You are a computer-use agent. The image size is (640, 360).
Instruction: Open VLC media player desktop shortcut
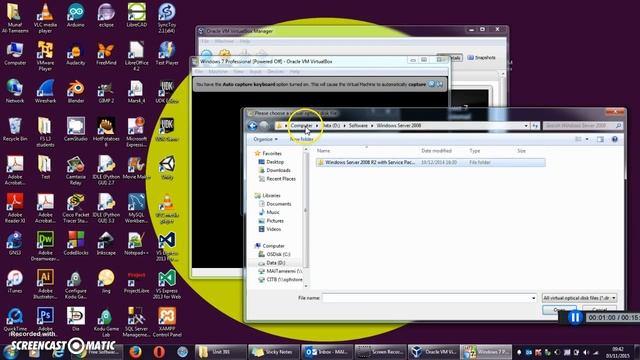[x=45, y=18]
